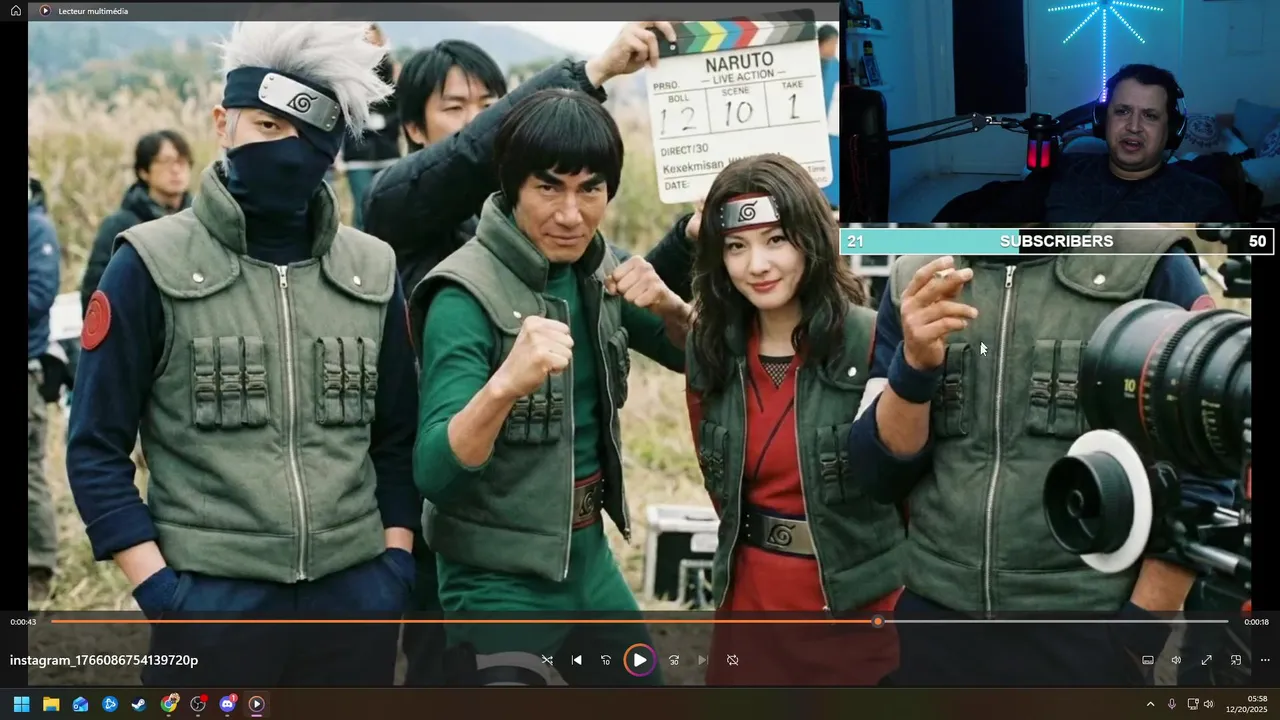Viewport: 1280px width, 720px height.
Task: Click the media player app icon in title bar
Action: point(45,11)
